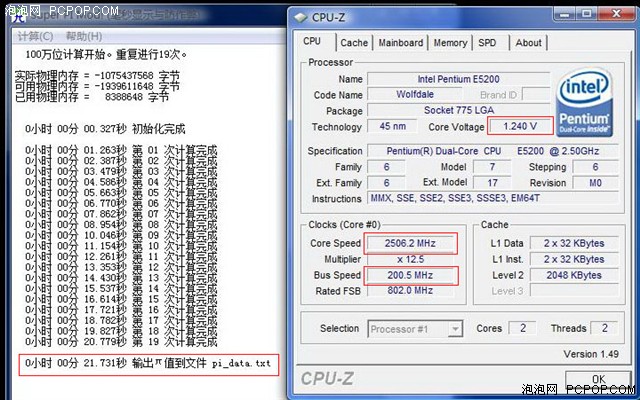Click the 100万位计算开始 line in Super PI

pyautogui.click(x=107, y=54)
